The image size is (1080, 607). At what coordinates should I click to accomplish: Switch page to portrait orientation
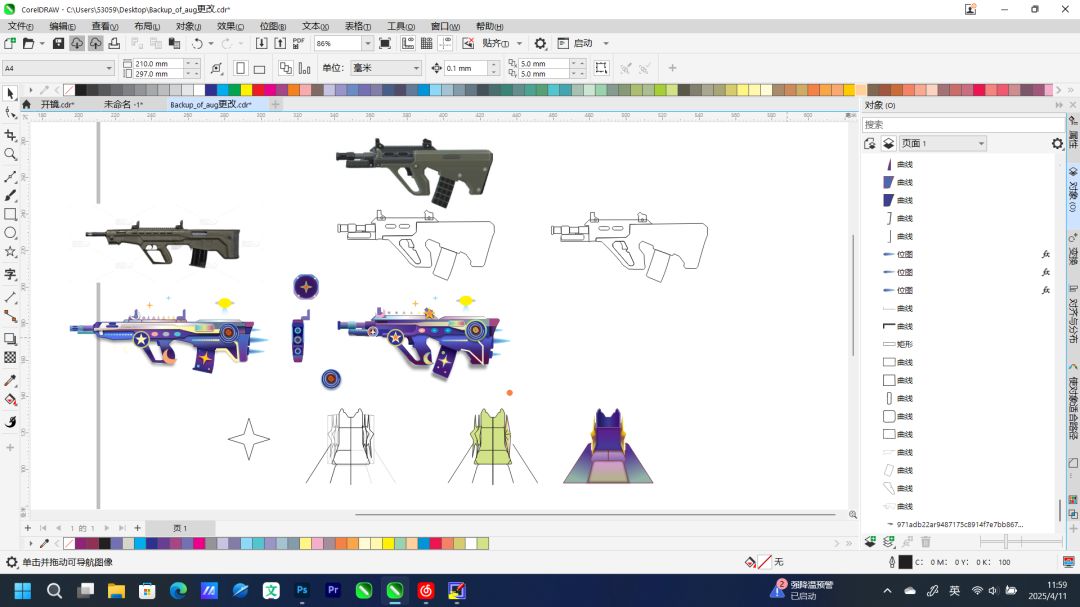[x=240, y=68]
